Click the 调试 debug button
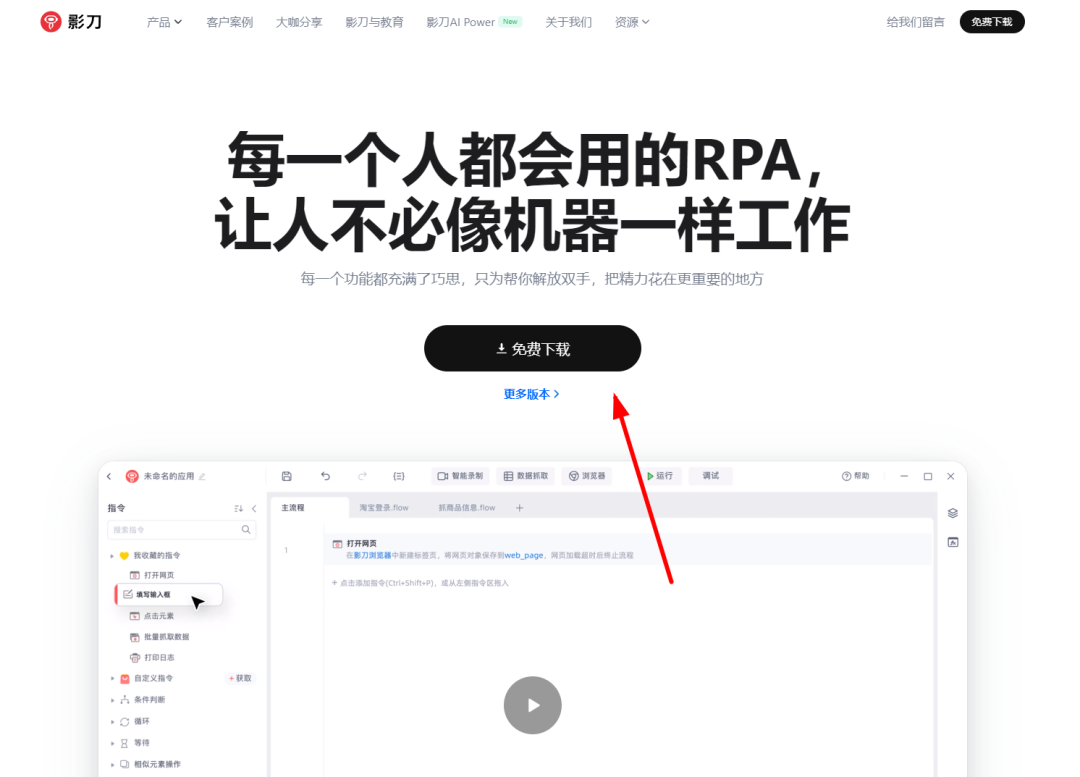This screenshot has width=1080, height=777. (x=710, y=476)
